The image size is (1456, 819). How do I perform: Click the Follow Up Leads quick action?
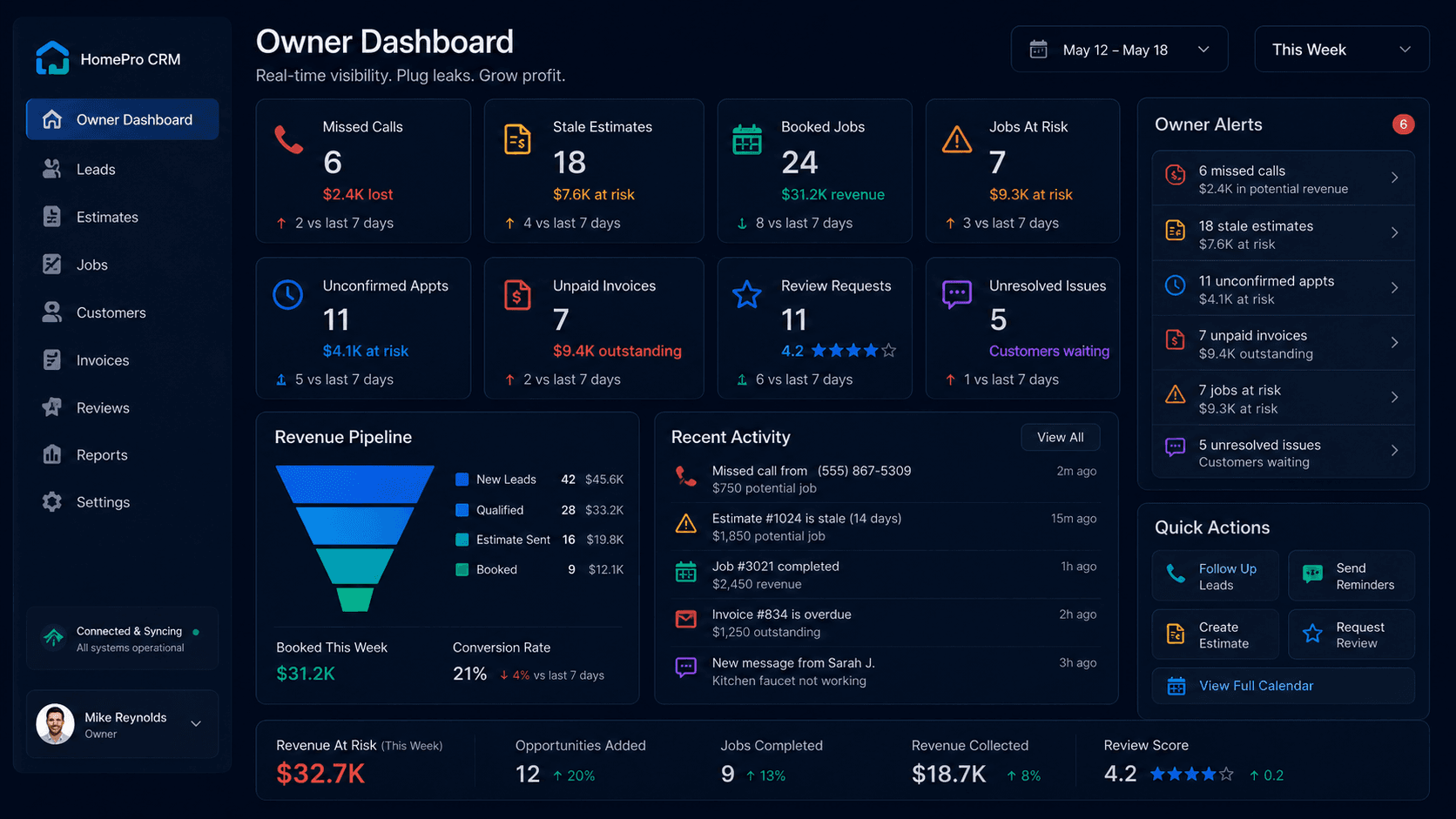click(1216, 575)
